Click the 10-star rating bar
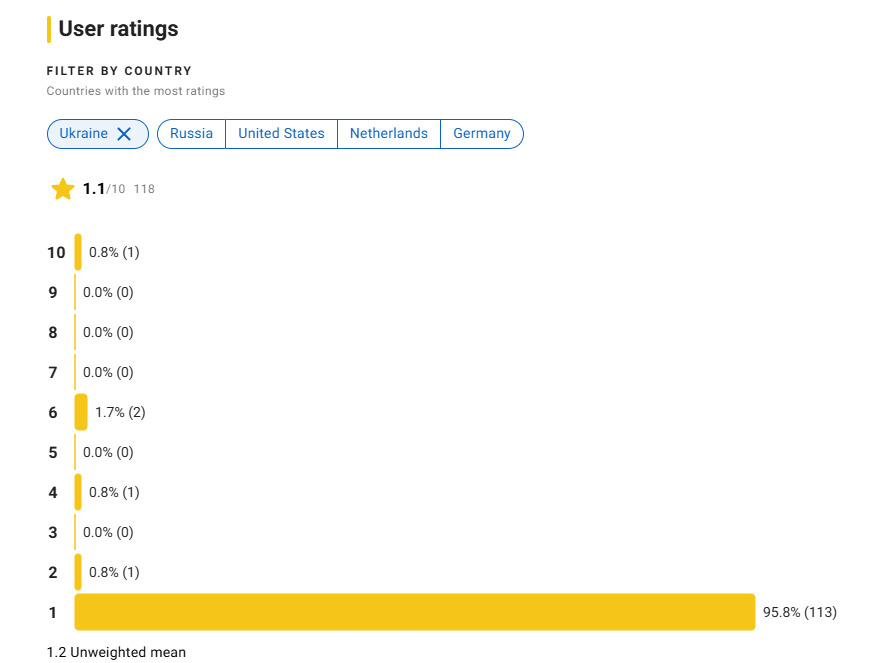This screenshot has height=663, width=870. (78, 252)
